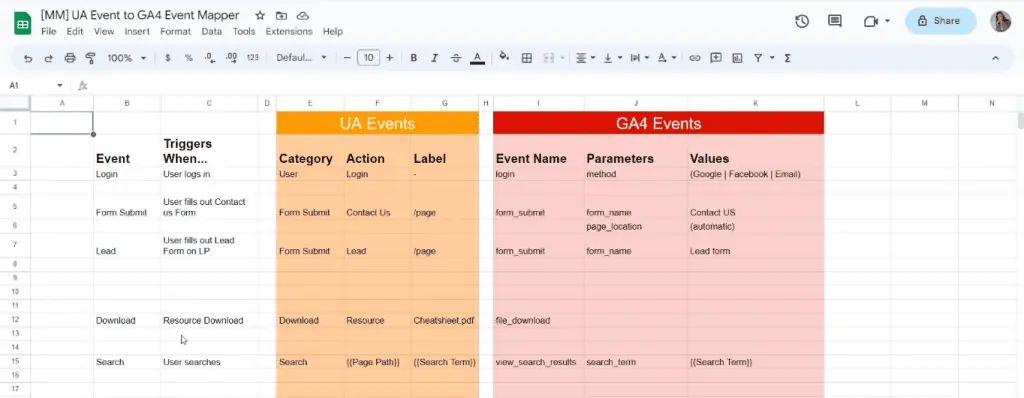Toggle strikethrough formatting

click(x=456, y=58)
